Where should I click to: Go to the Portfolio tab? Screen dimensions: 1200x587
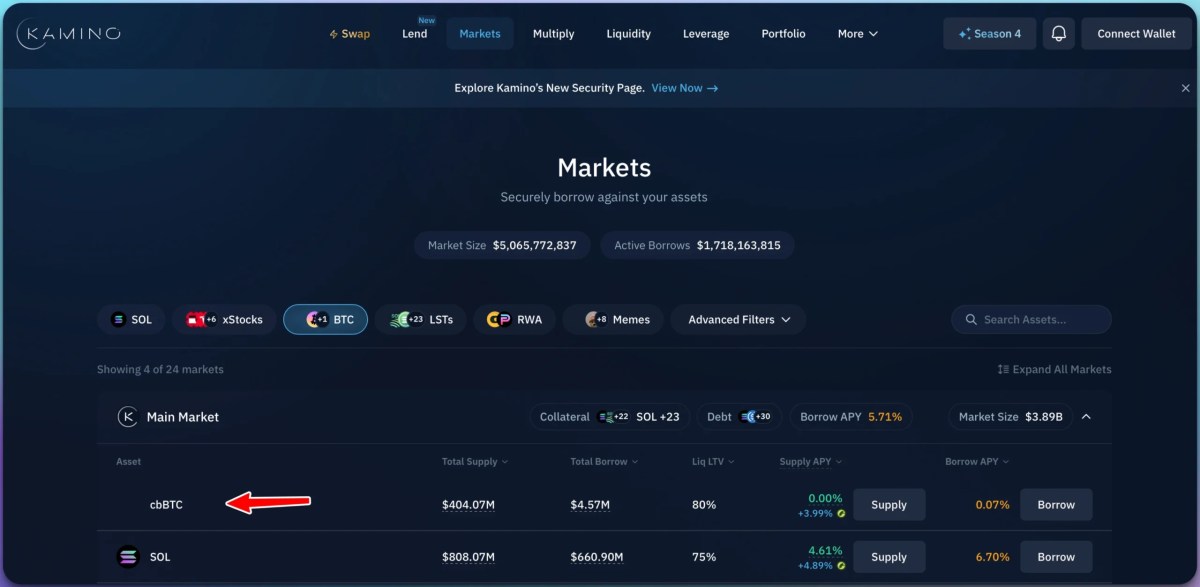tap(783, 34)
